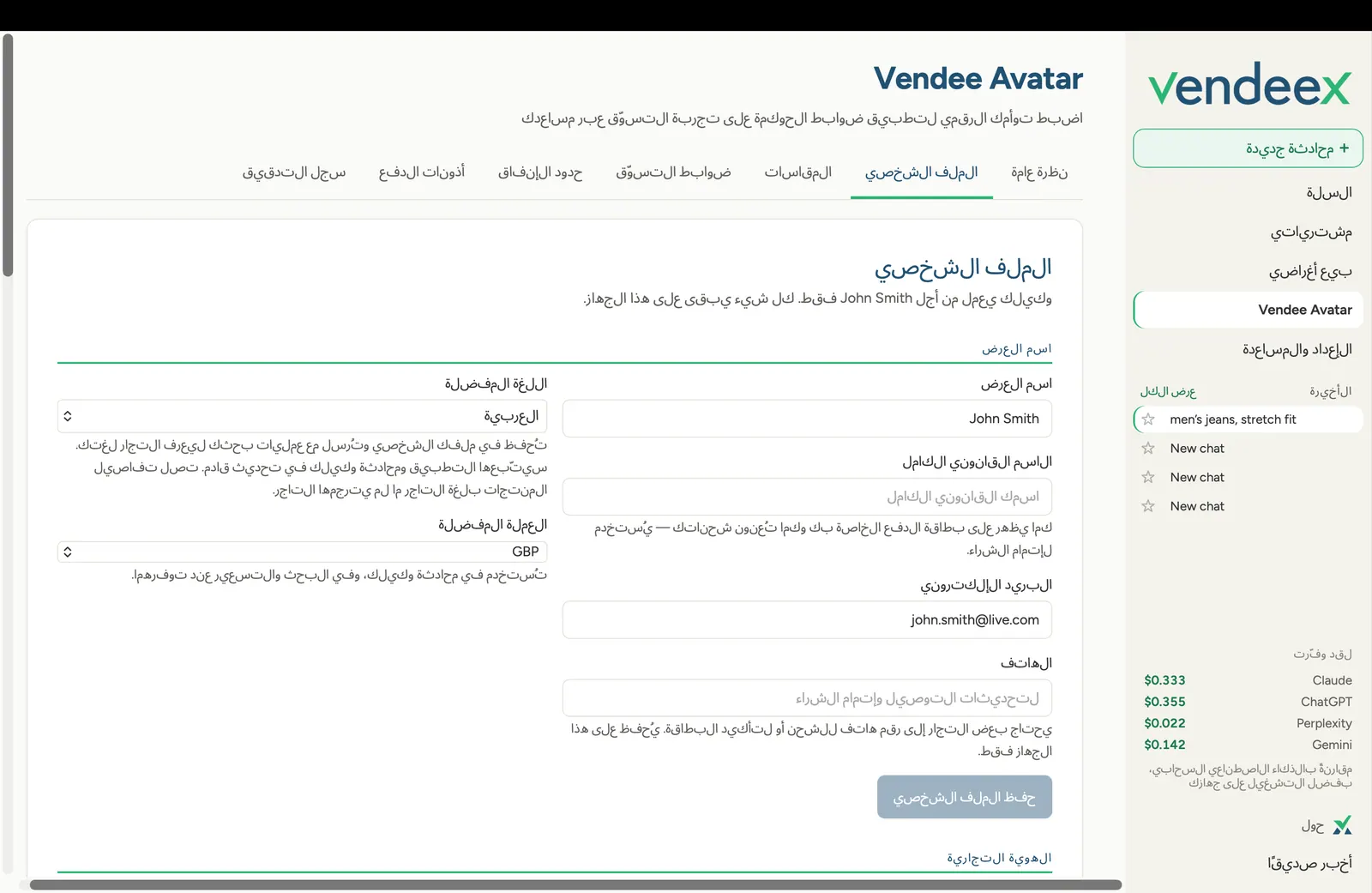
Task: Click the horizontal scrollbar at bottom
Action: click(576, 884)
